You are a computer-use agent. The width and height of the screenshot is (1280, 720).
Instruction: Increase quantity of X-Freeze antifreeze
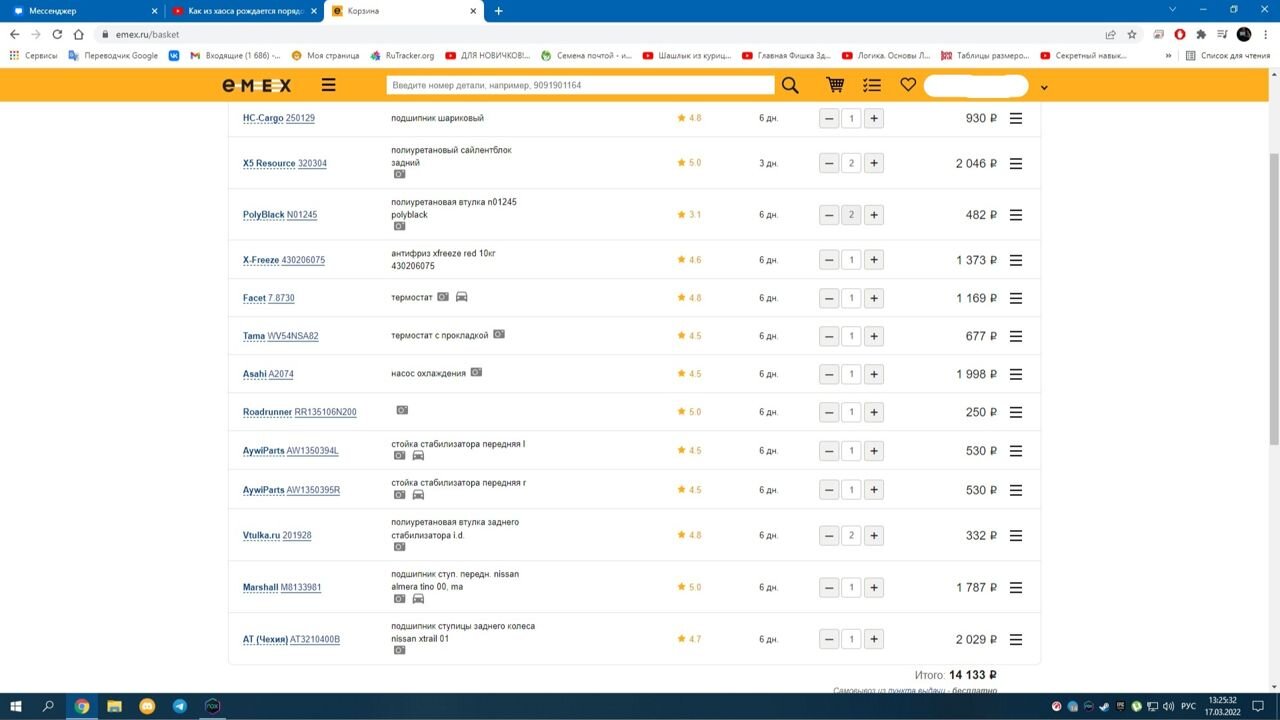(x=874, y=260)
